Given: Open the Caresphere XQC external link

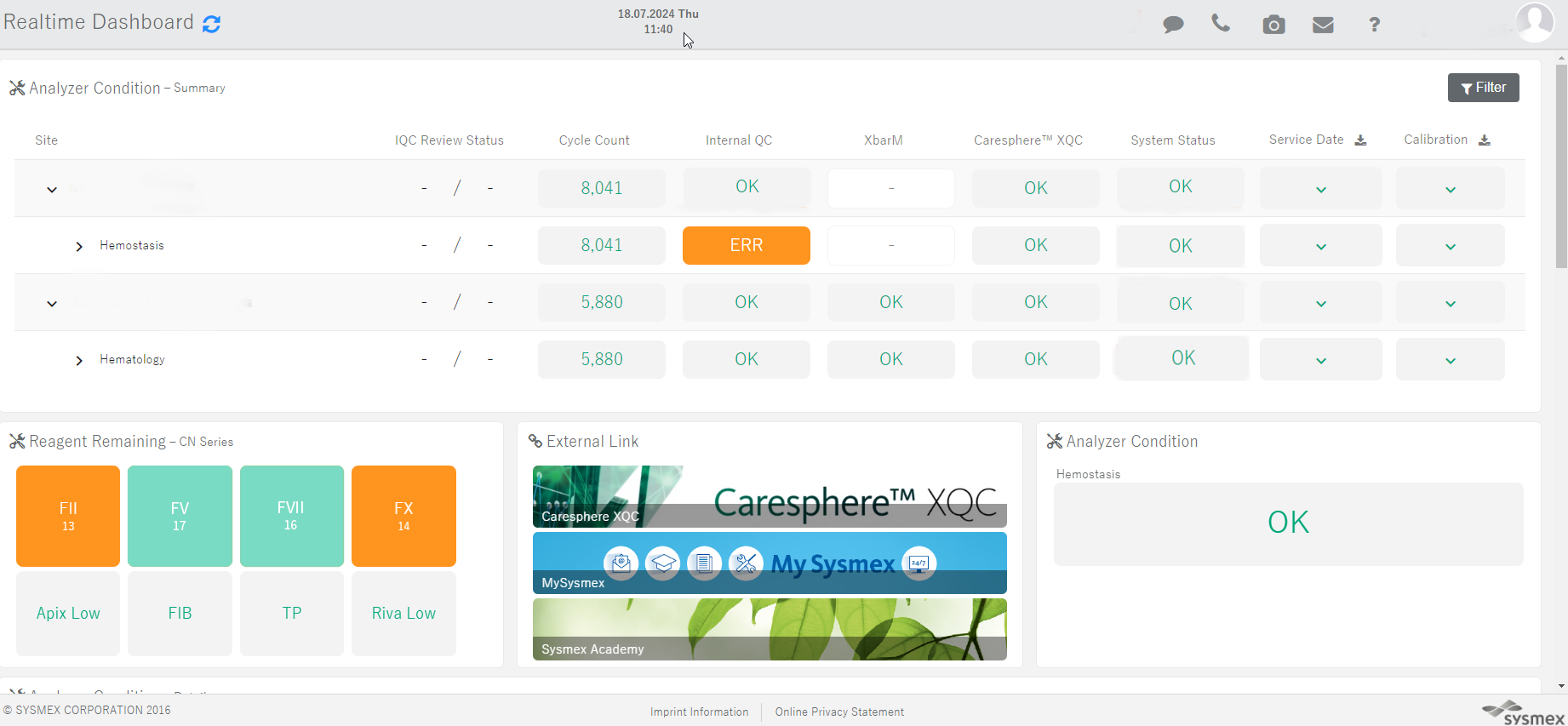Looking at the screenshot, I should [x=770, y=496].
